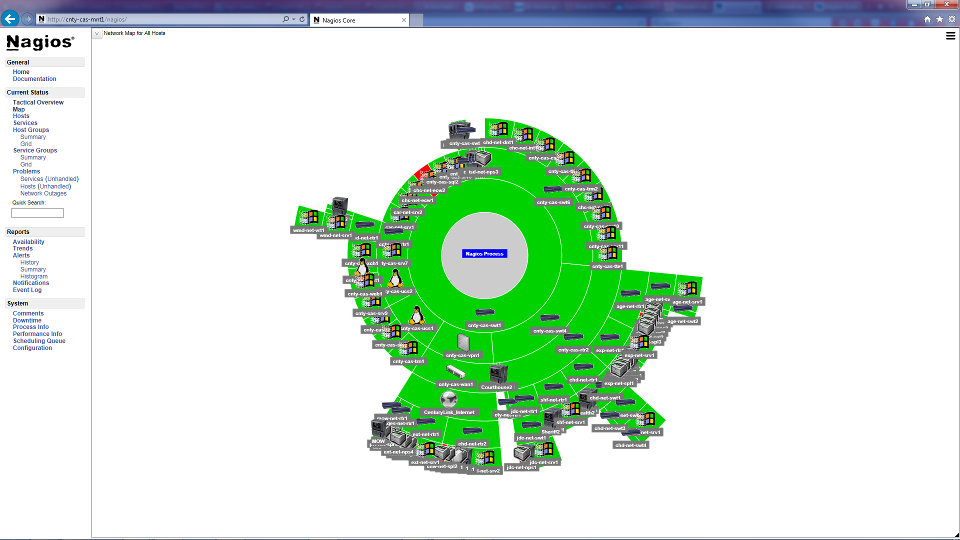This screenshot has height=540, width=960.
Task: Click the browser back arrow button
Action: [11, 18]
